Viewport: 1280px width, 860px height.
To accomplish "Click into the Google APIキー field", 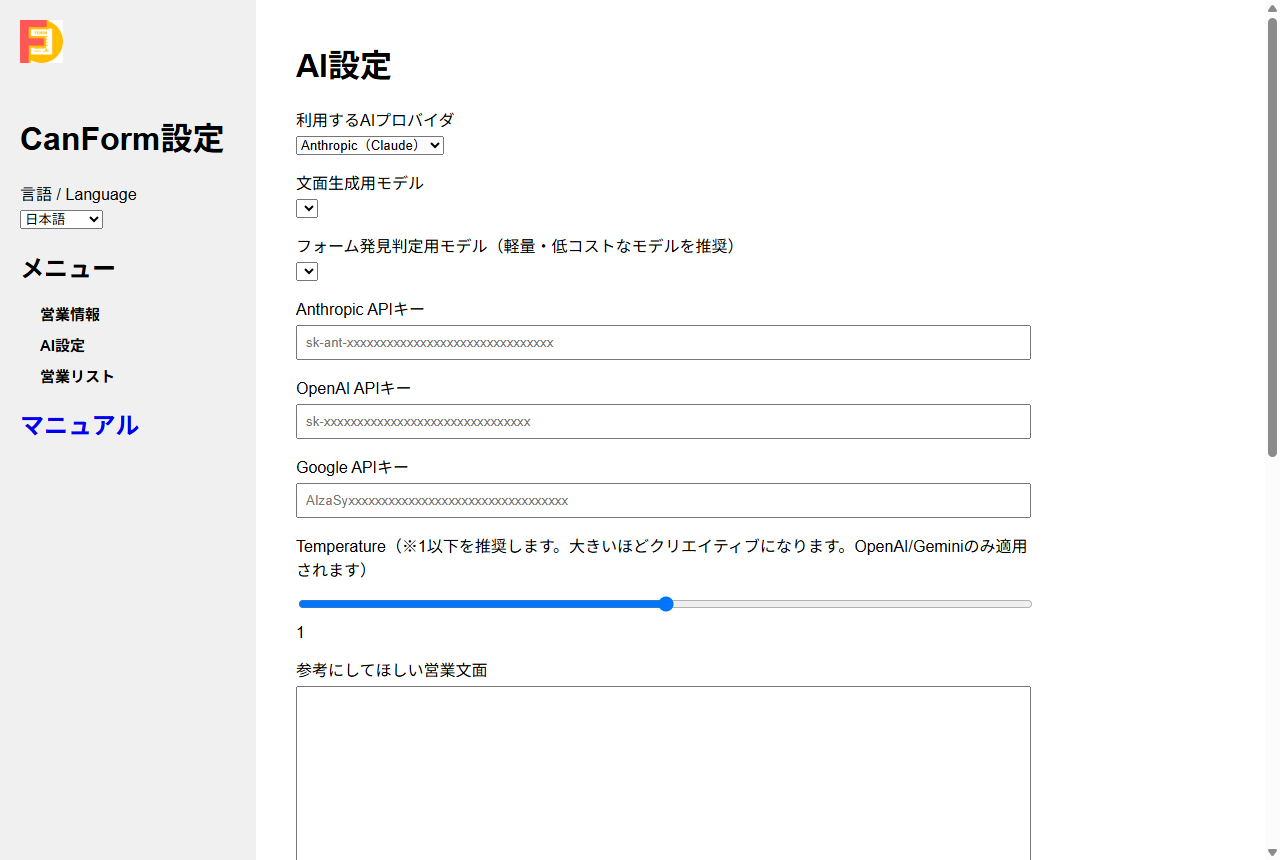I will coord(663,501).
